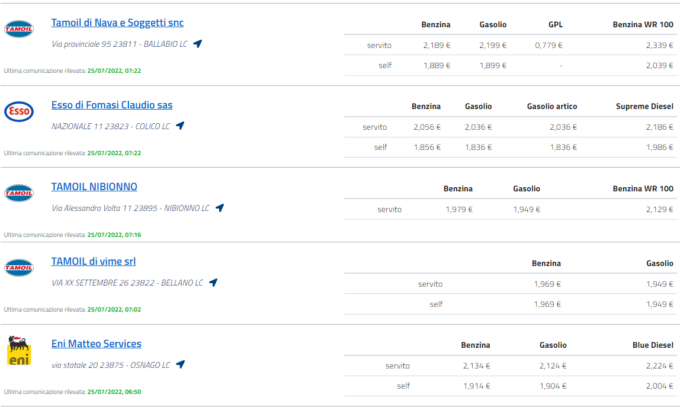Open Tamoil di Nava e Soggetti snc link

117,22
